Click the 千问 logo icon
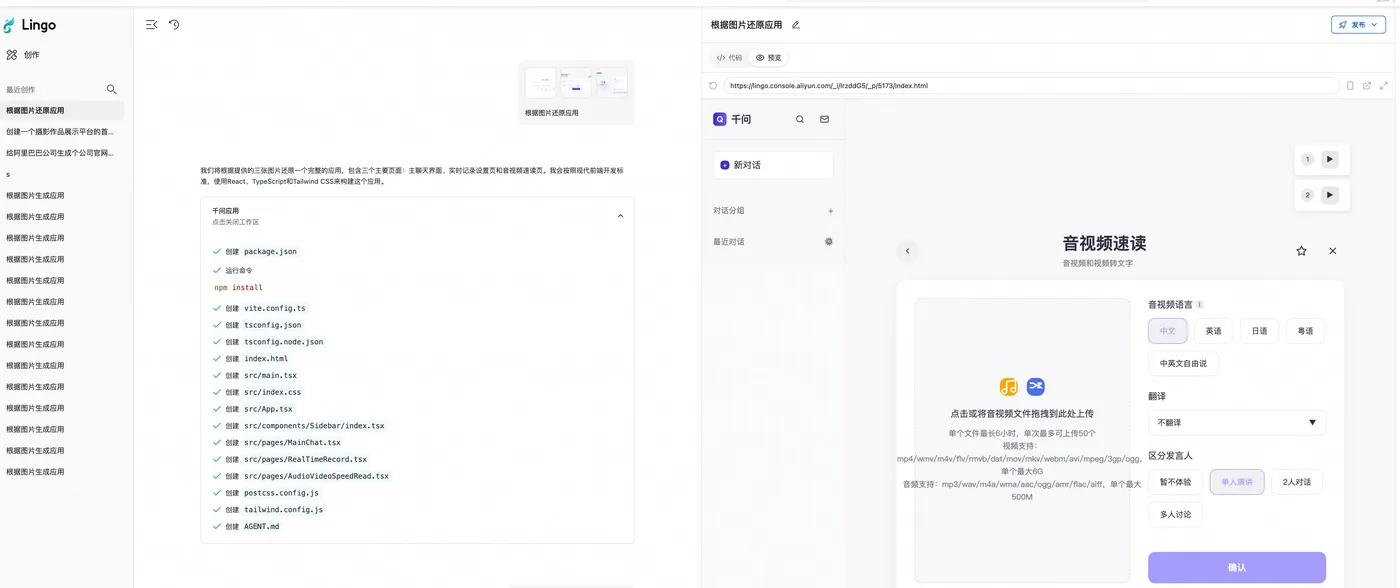 (x=720, y=119)
